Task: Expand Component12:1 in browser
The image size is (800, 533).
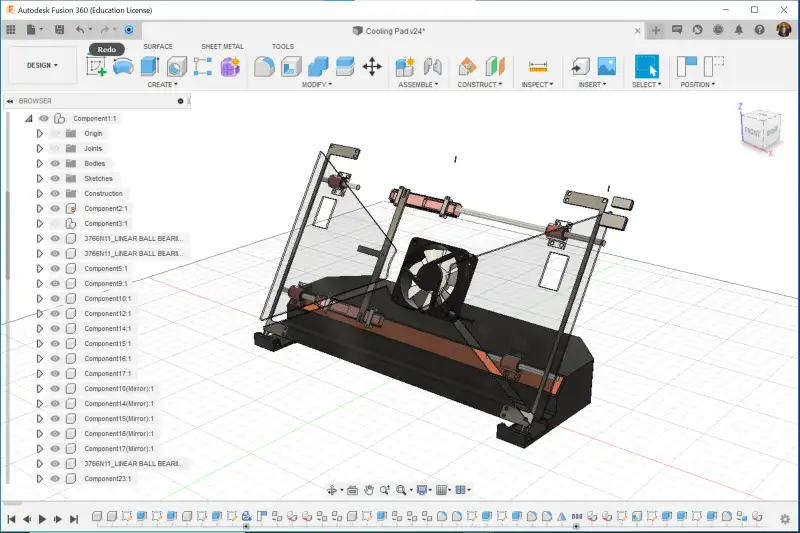Action: click(39, 314)
